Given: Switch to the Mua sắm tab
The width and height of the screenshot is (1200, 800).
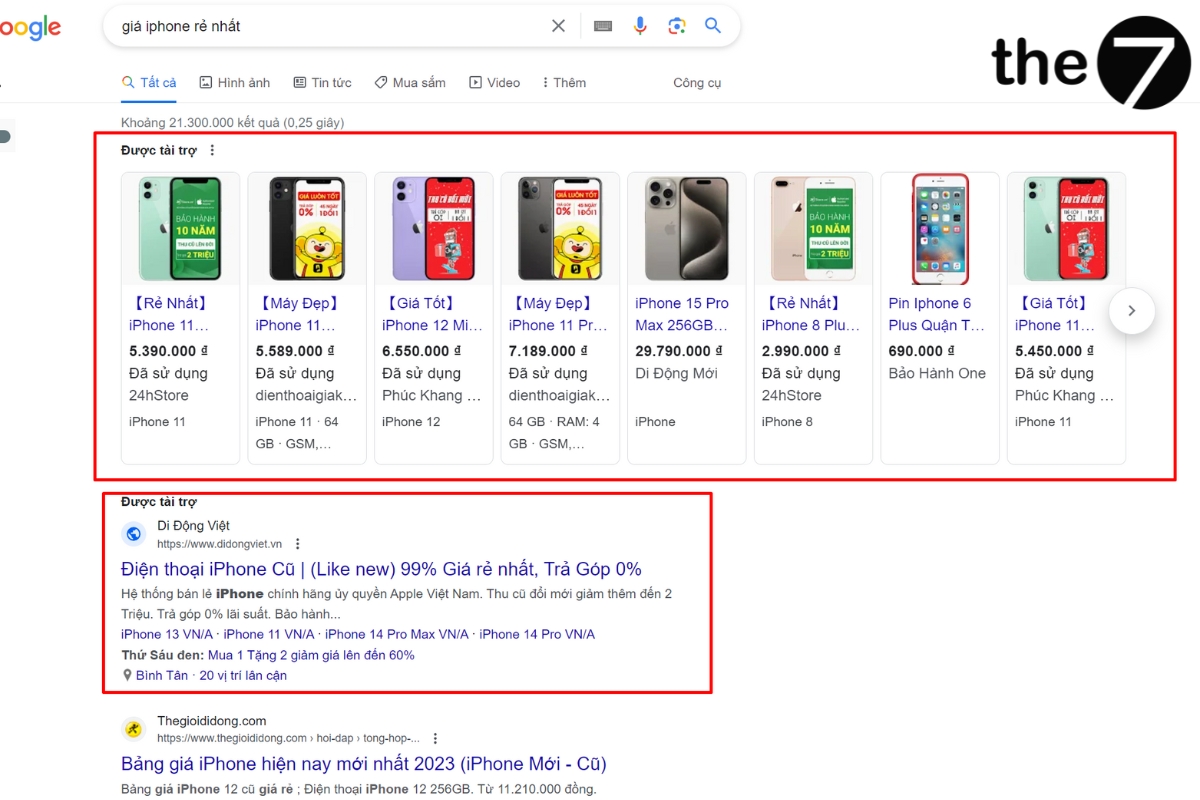Looking at the screenshot, I should (x=410, y=82).
